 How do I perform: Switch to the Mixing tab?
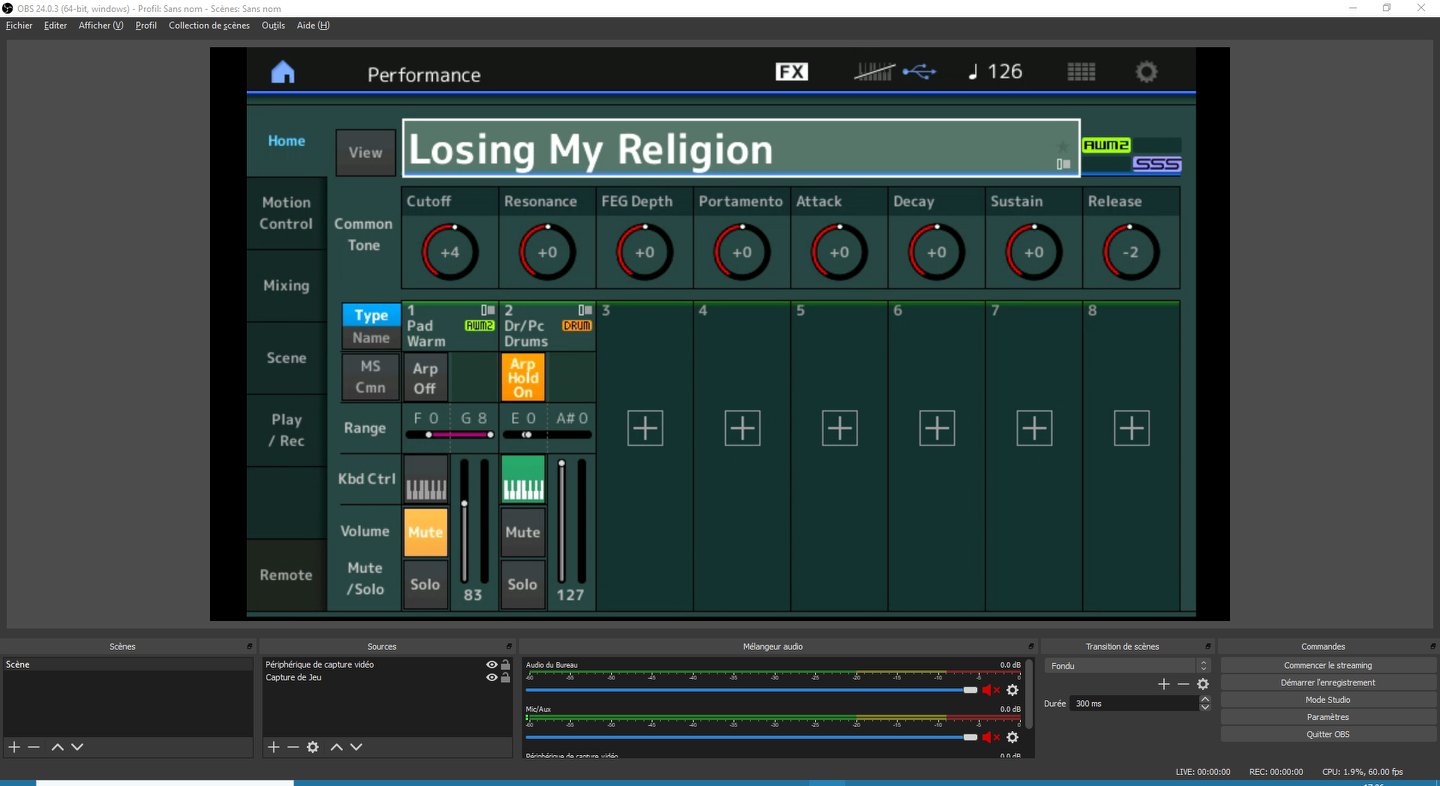pyautogui.click(x=286, y=286)
